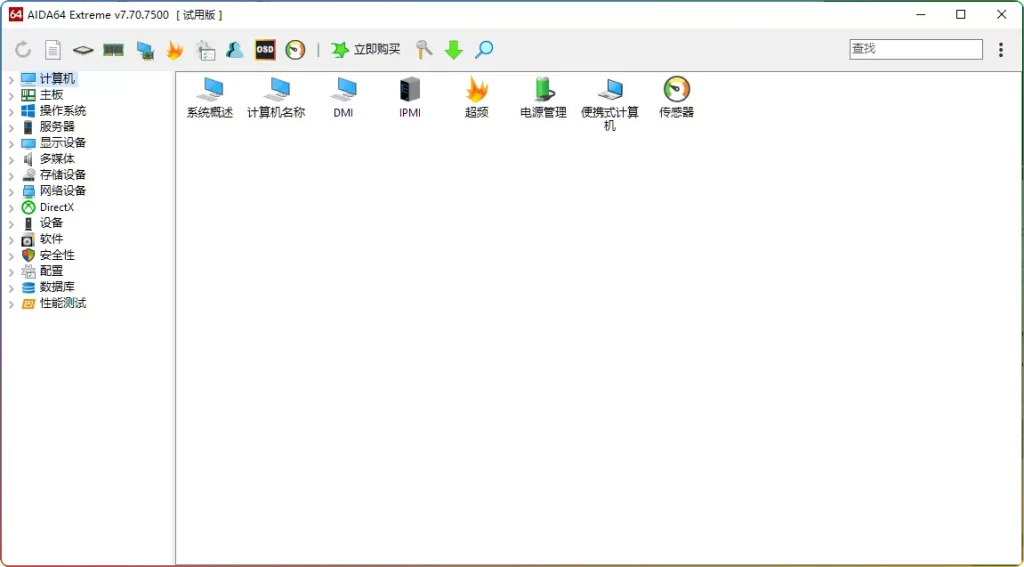The height and width of the screenshot is (567, 1024).
Task: Click the Refresh toolbar icon
Action: (23, 50)
